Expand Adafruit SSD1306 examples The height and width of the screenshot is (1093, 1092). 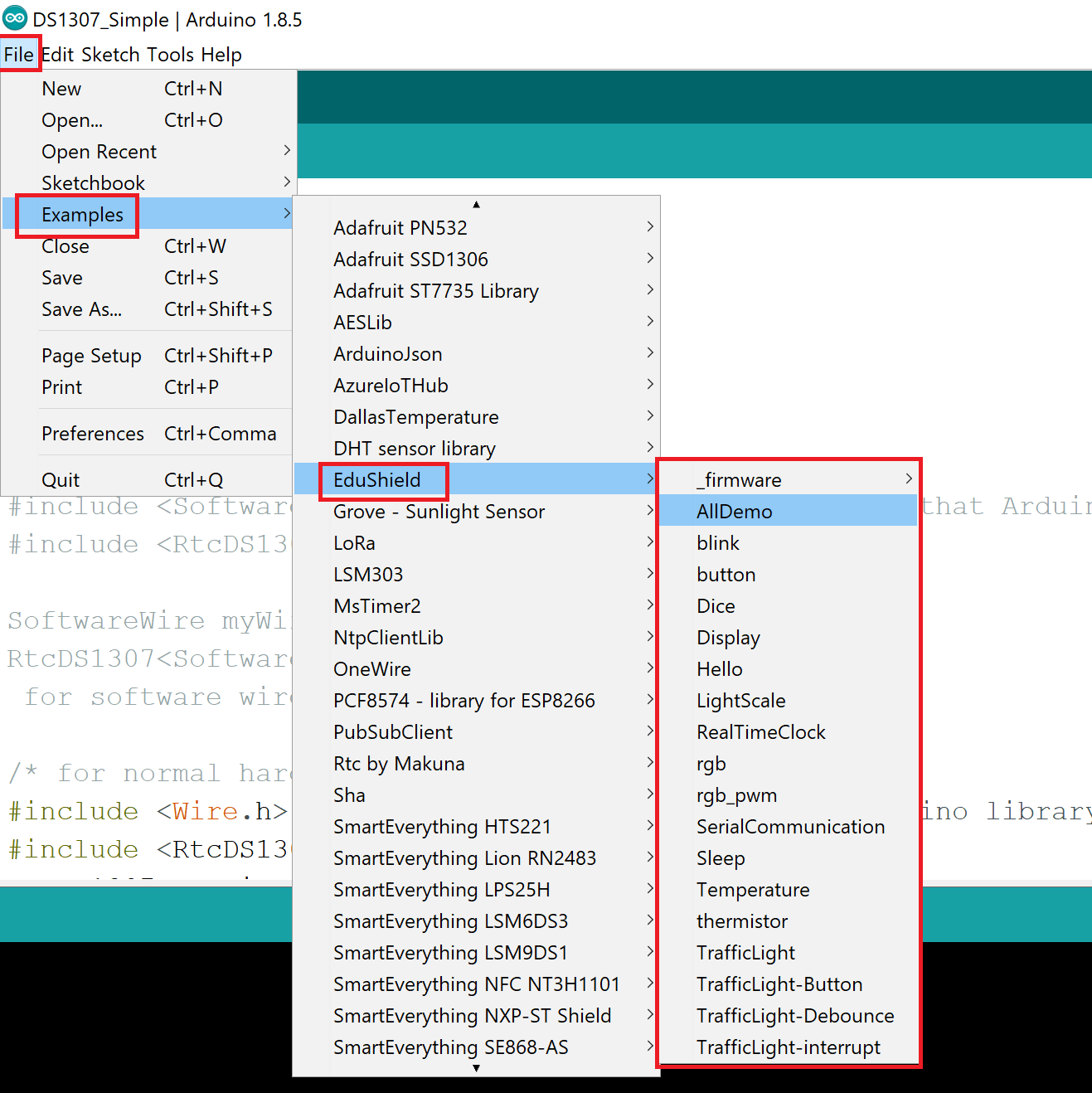tap(477, 260)
